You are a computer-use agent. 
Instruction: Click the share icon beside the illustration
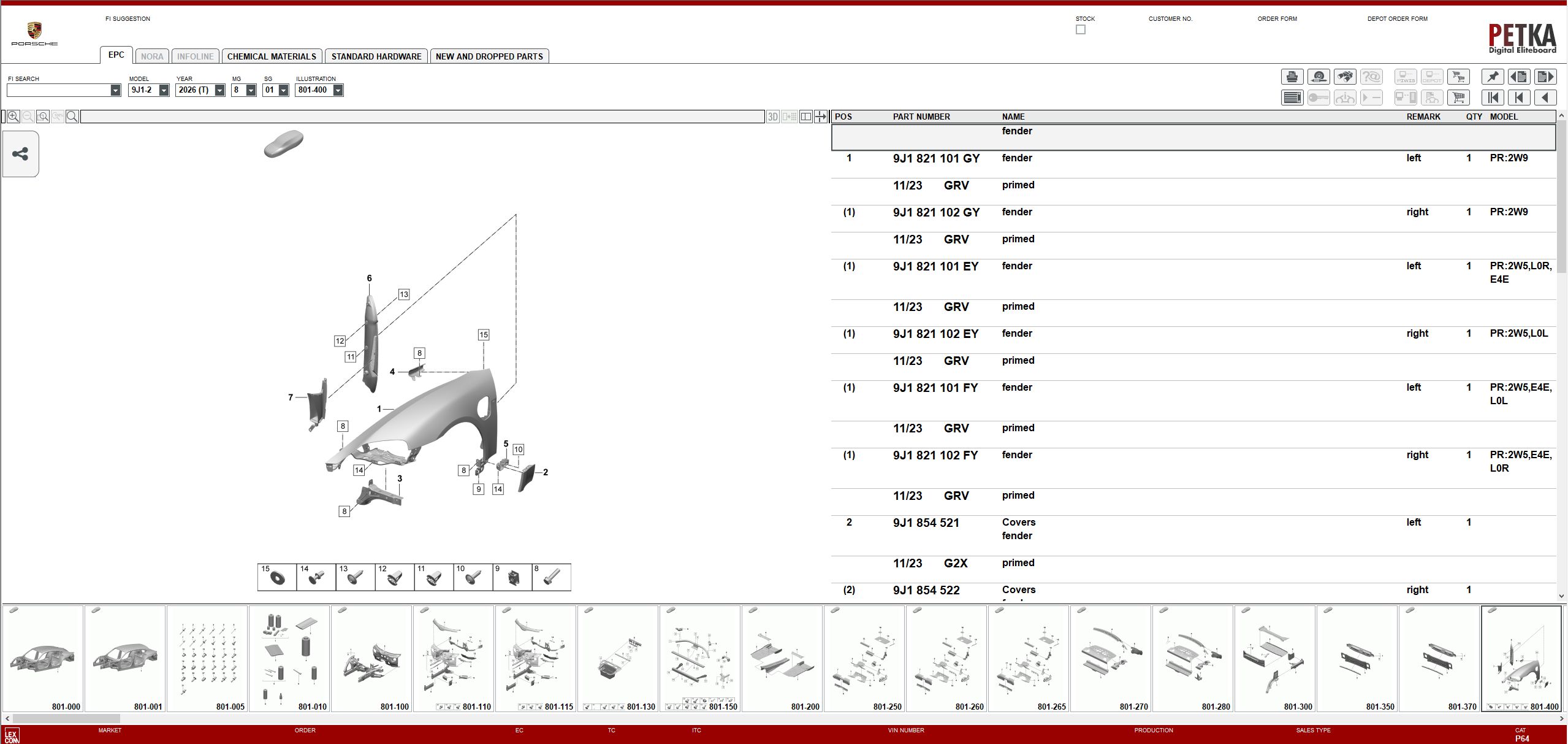pos(20,154)
